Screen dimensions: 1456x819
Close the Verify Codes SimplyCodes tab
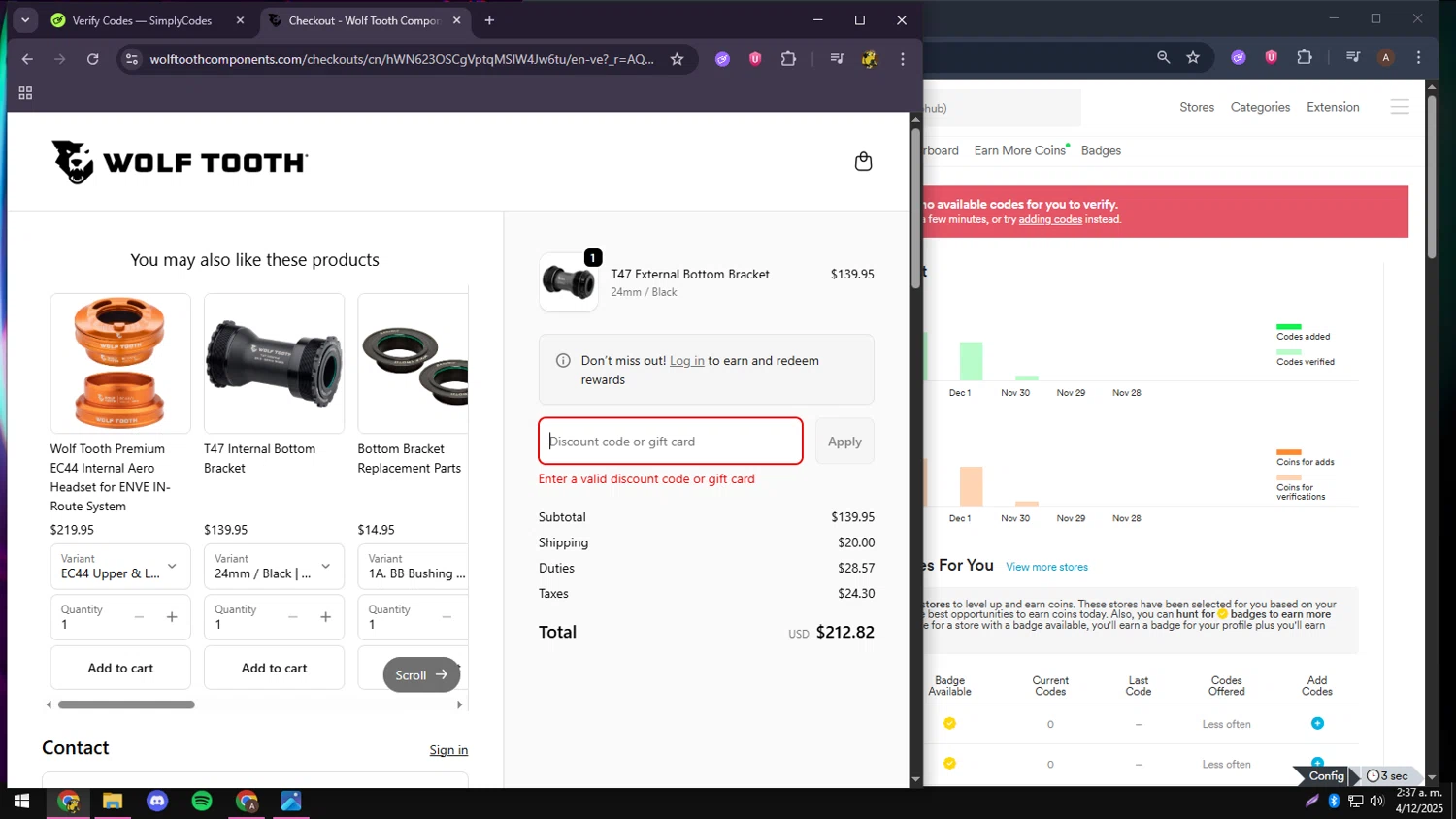click(x=241, y=20)
